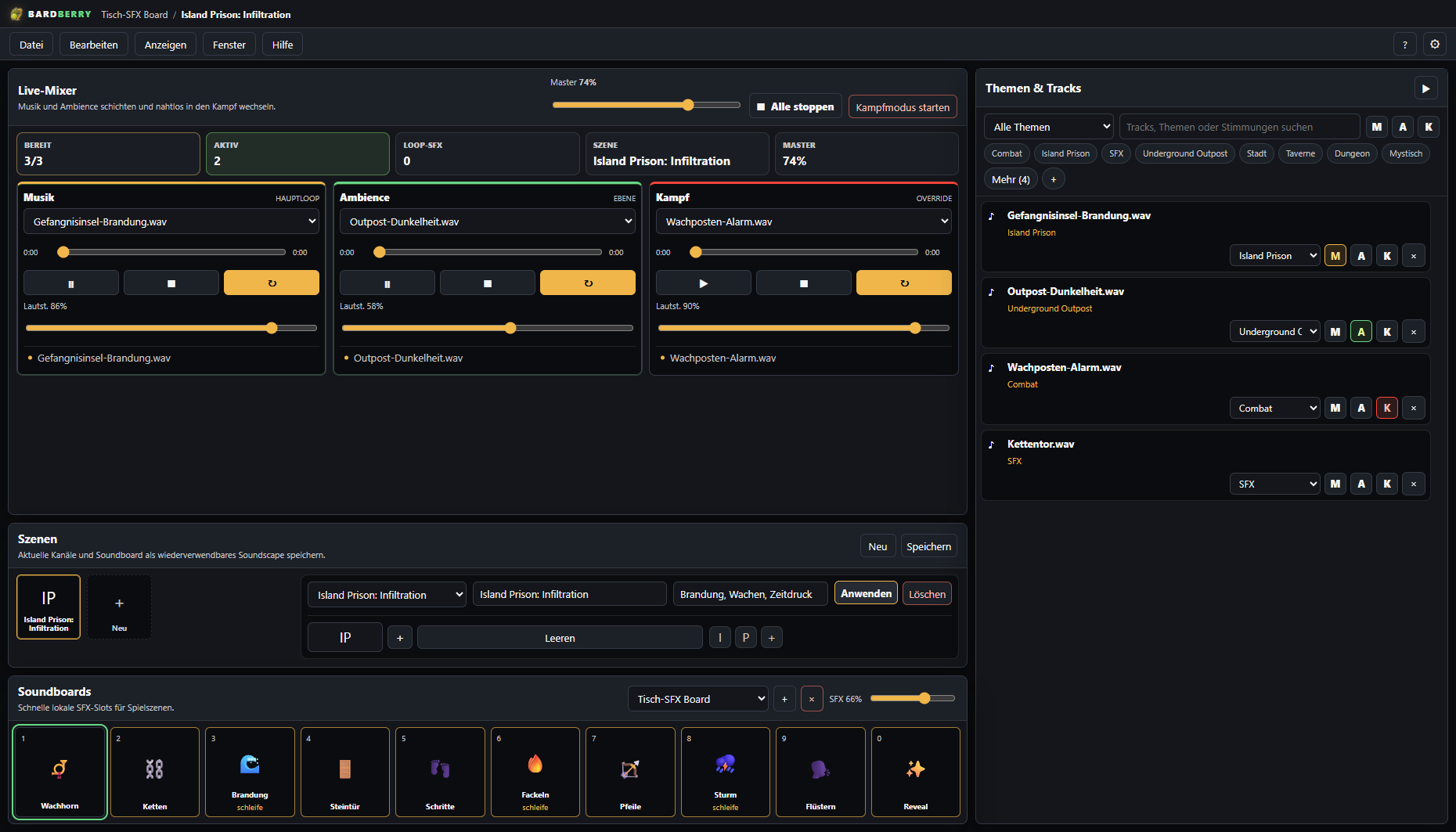Open the Datei menu
Viewport: 1456px width, 832px height.
point(31,45)
